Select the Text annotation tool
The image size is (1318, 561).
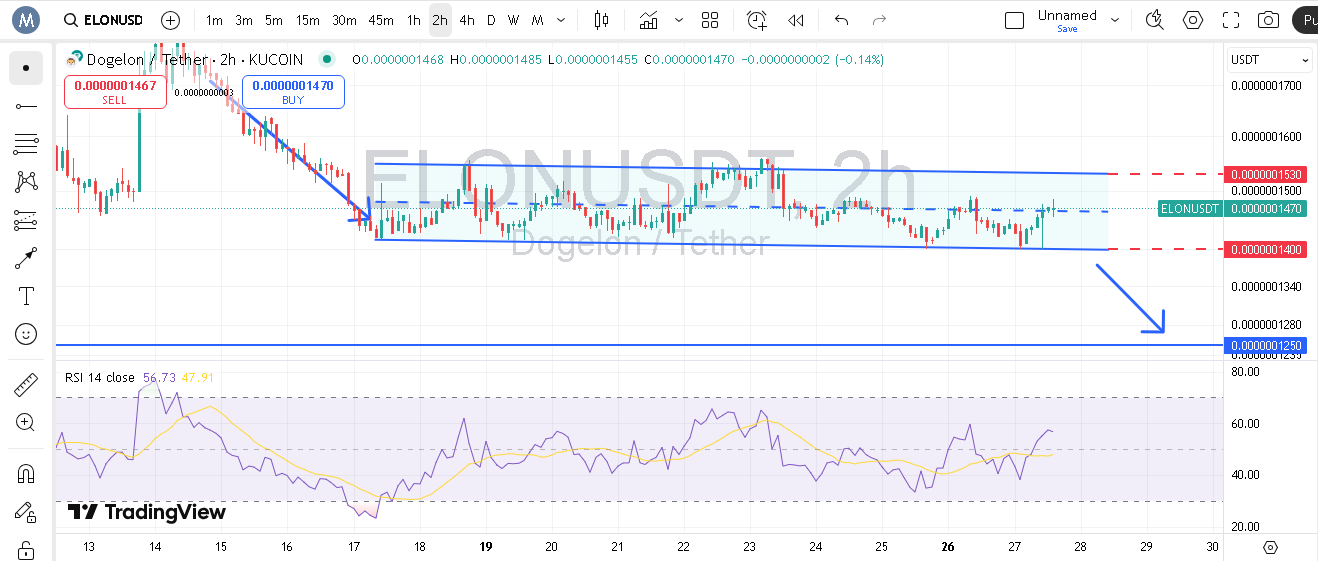(26, 296)
